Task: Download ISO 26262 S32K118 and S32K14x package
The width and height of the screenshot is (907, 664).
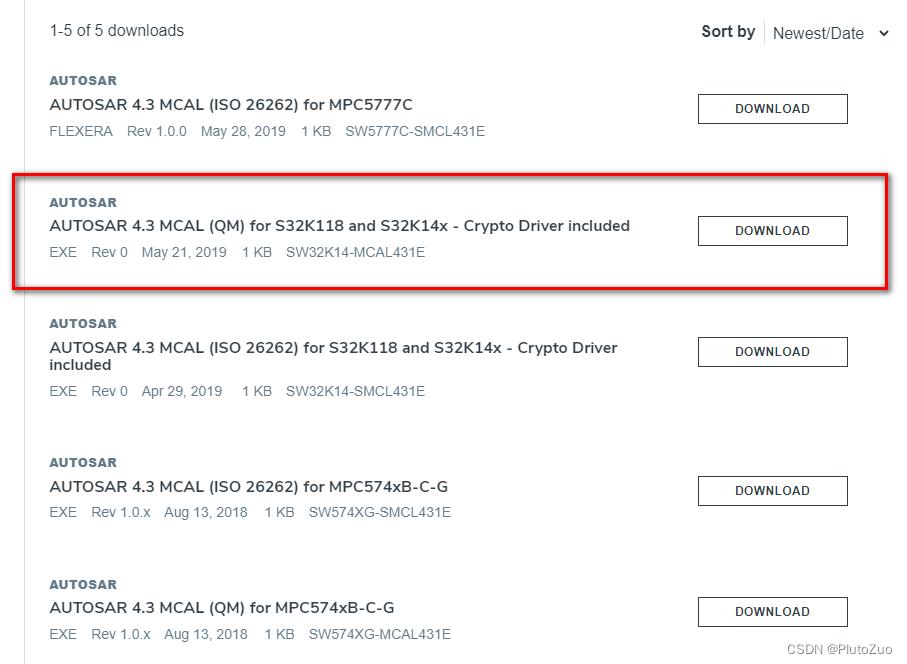Action: 772,352
